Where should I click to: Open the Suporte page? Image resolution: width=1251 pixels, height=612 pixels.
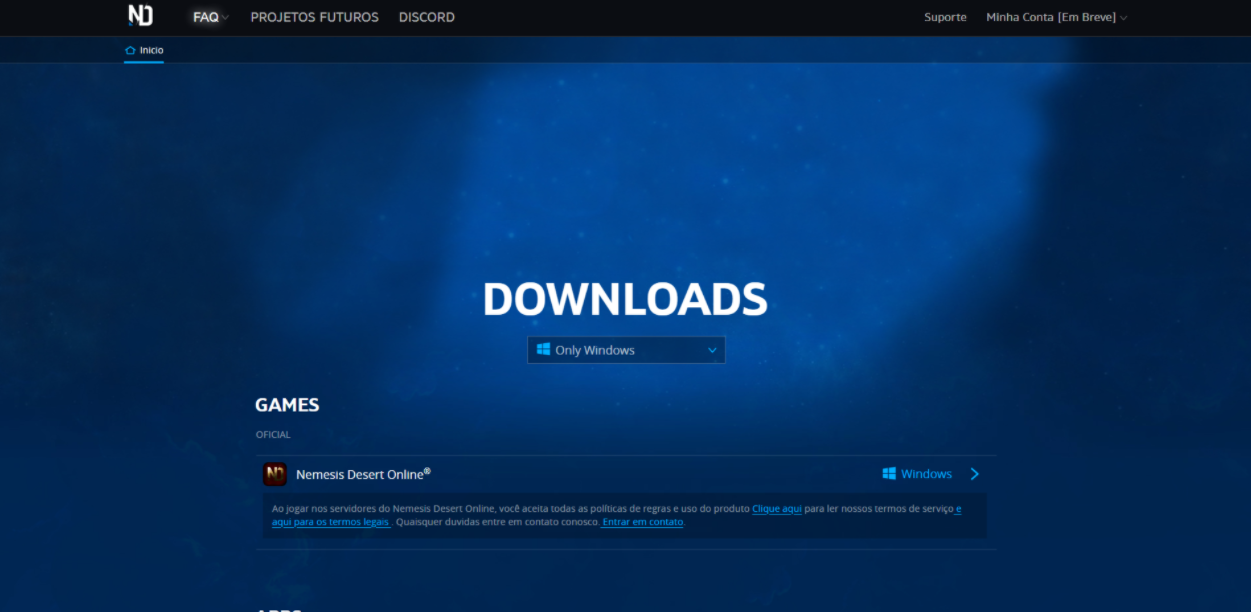tap(945, 17)
